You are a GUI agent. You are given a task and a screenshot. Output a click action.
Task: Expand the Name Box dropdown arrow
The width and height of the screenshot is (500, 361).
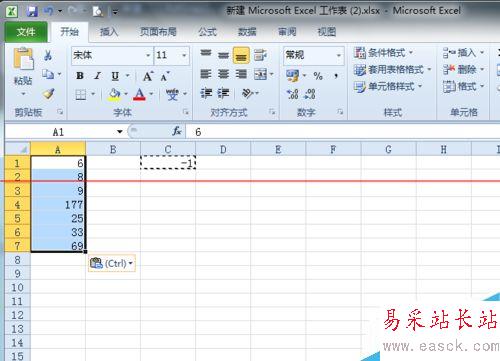tap(120, 132)
